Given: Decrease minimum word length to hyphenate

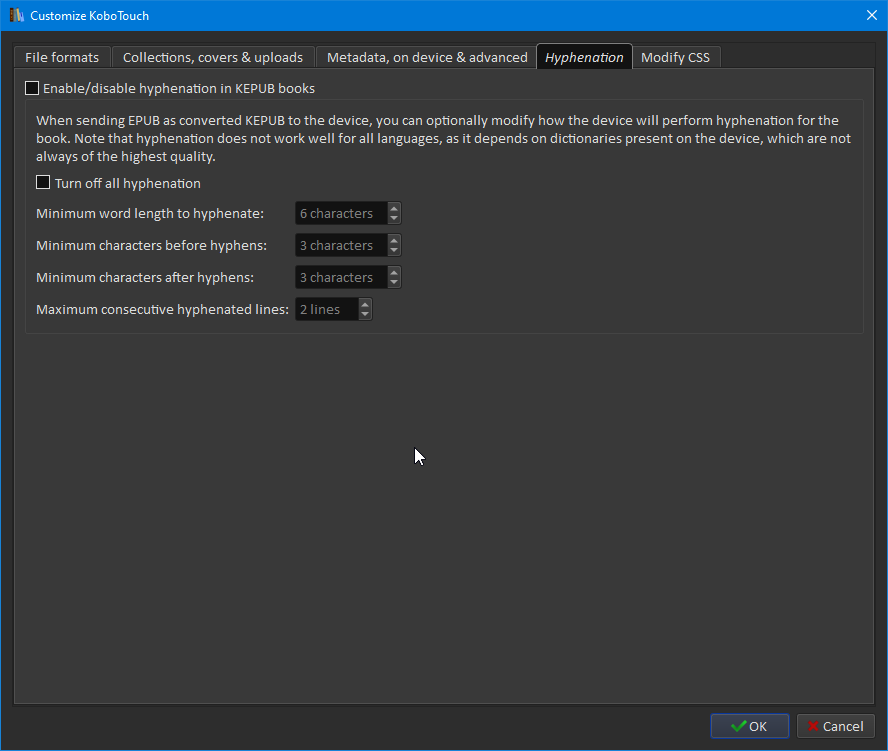Looking at the screenshot, I should [394, 219].
